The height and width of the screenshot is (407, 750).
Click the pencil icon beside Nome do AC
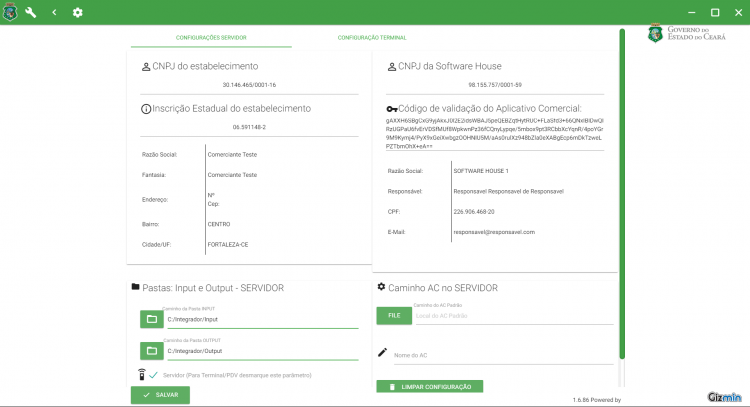coord(382,352)
